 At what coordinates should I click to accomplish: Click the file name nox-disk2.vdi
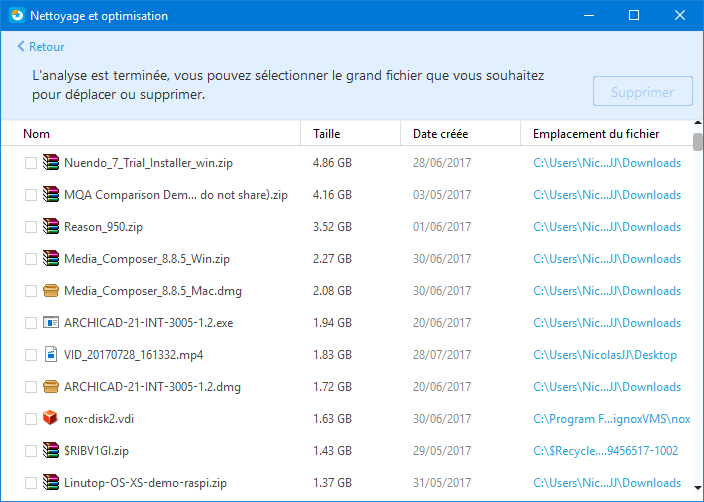point(99,418)
